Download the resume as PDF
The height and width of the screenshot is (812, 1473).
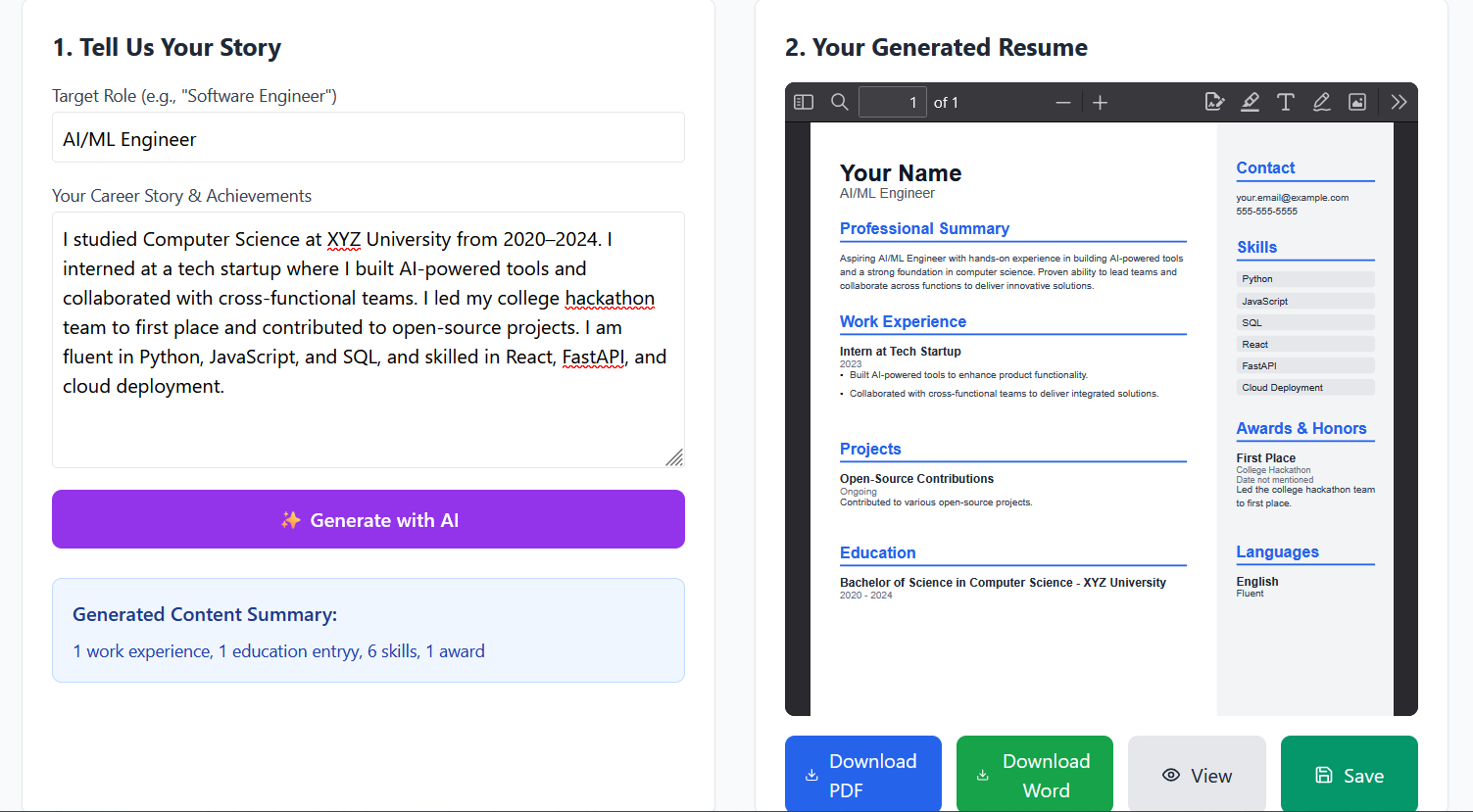point(862,773)
